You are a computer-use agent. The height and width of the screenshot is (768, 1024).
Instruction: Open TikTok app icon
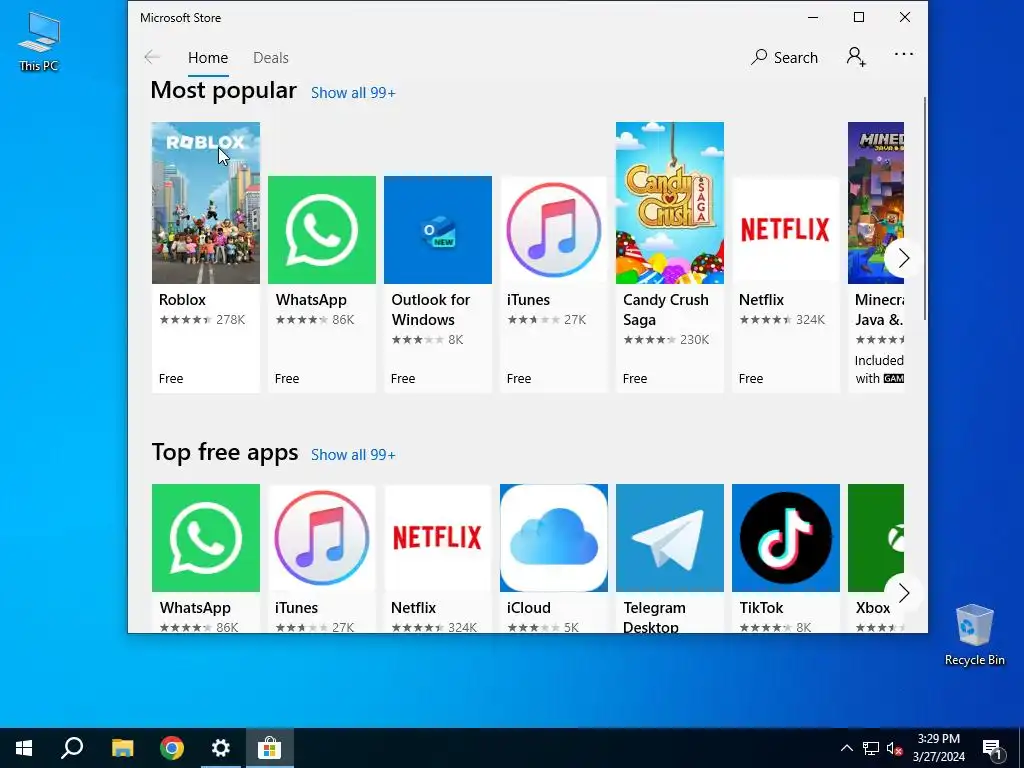[x=786, y=537]
